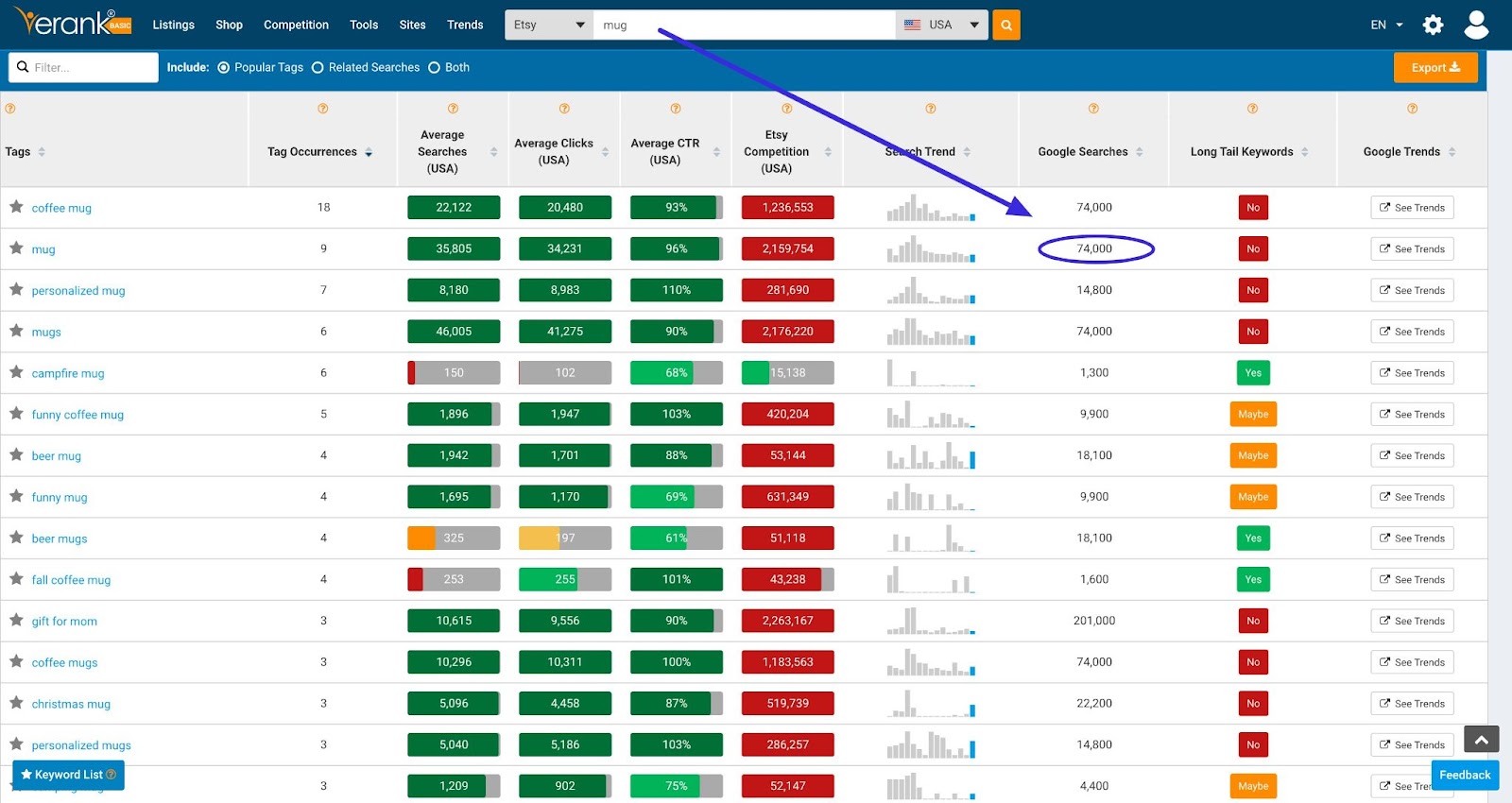1512x803 pixels.
Task: Star the funny coffee mug tag
Action: (x=16, y=414)
